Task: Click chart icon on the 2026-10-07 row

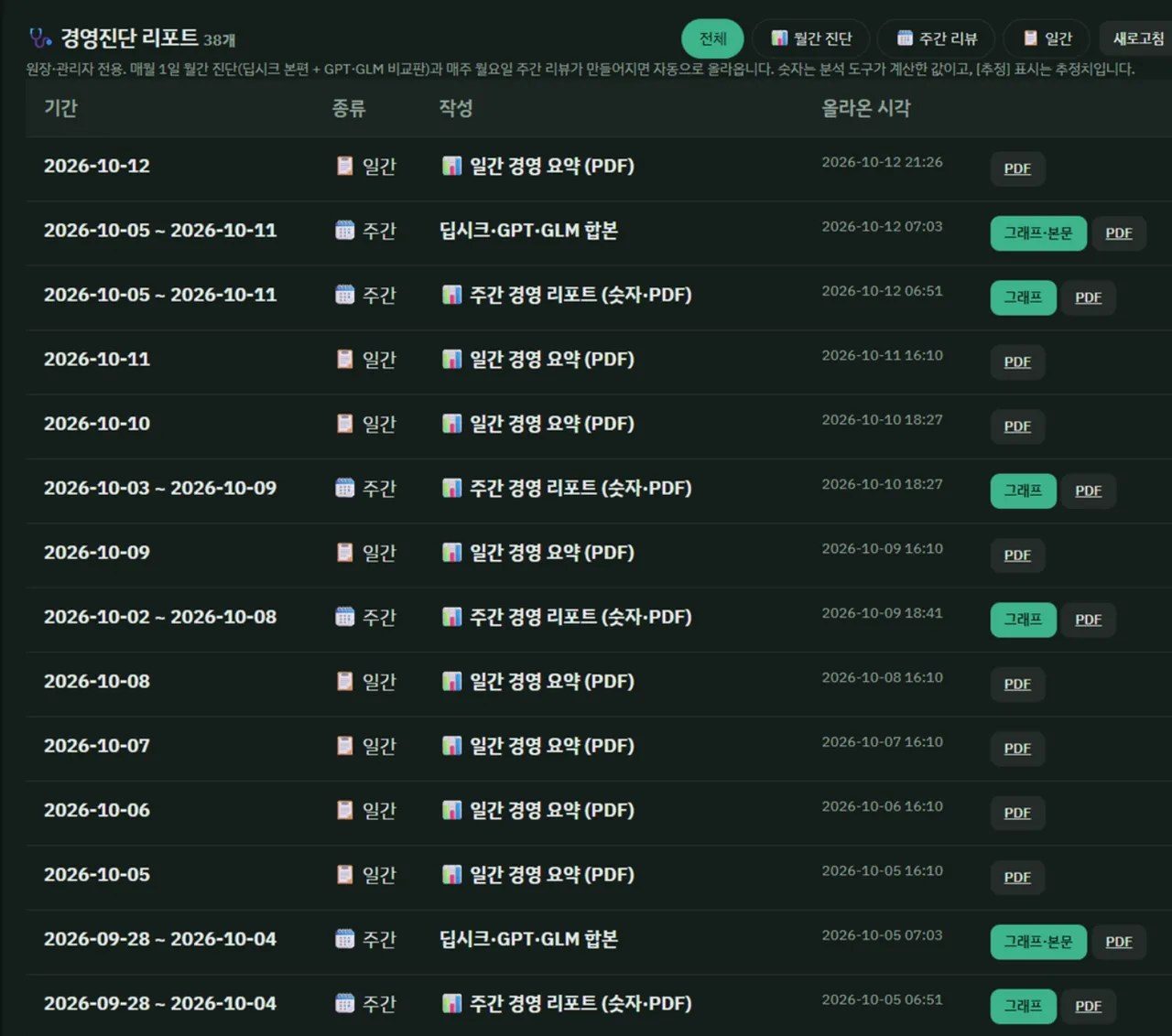Action: 451,745
